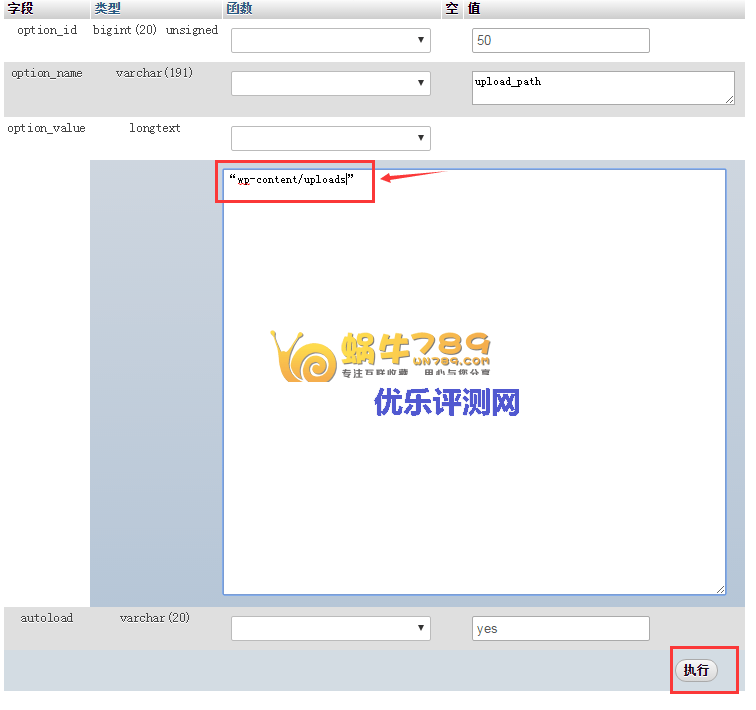Click the 类型 column header
This screenshot has height=710, width=756.
[107, 8]
